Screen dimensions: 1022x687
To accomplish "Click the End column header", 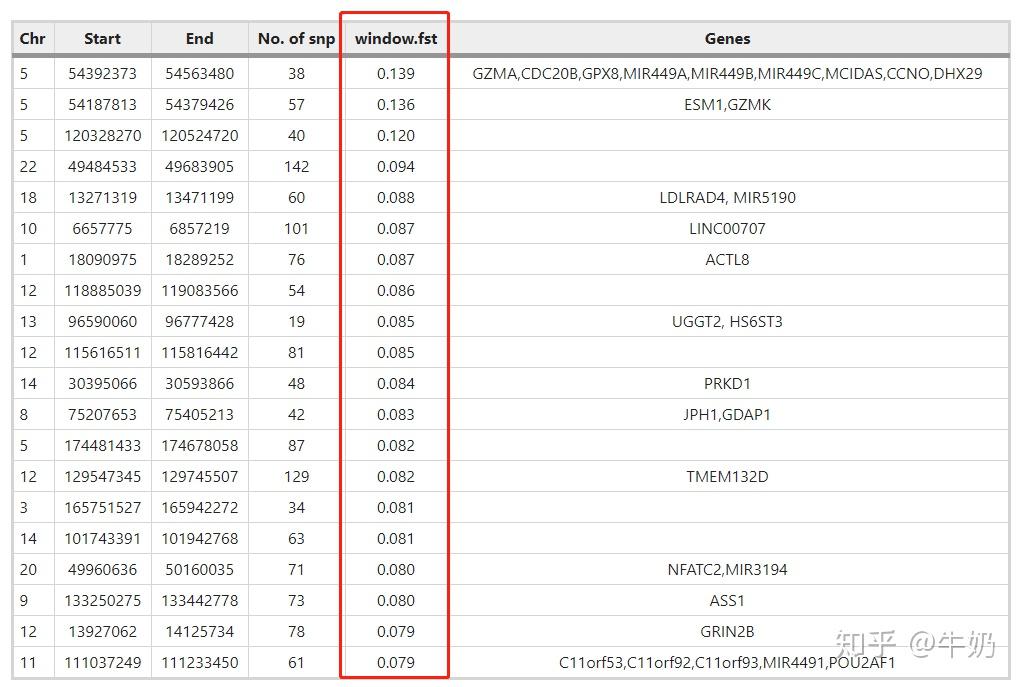I will point(199,39).
